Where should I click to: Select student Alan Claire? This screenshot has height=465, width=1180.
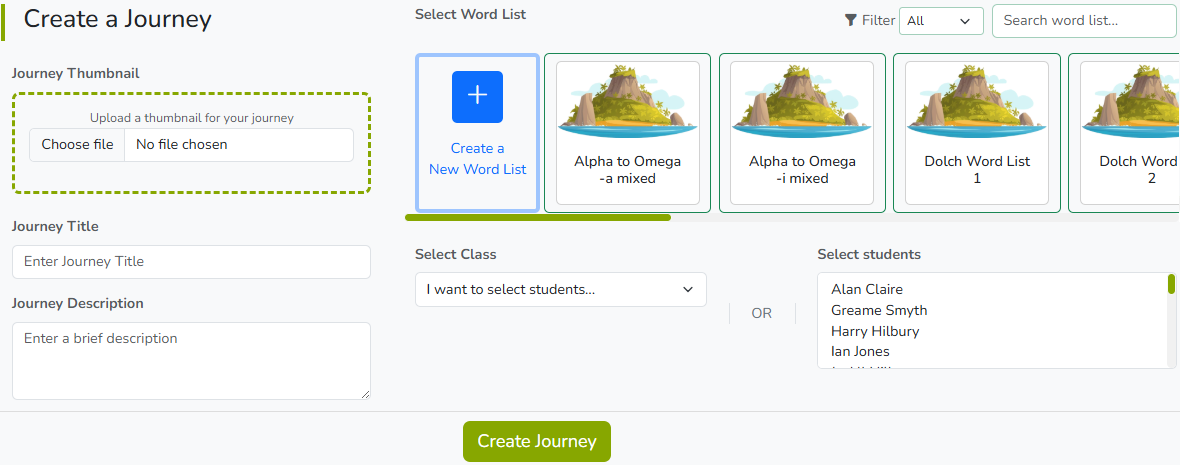867,290
